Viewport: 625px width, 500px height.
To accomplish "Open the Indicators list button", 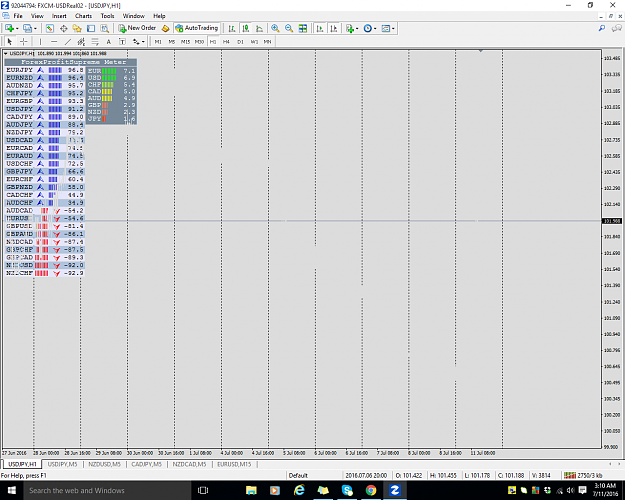I will click(350, 28).
